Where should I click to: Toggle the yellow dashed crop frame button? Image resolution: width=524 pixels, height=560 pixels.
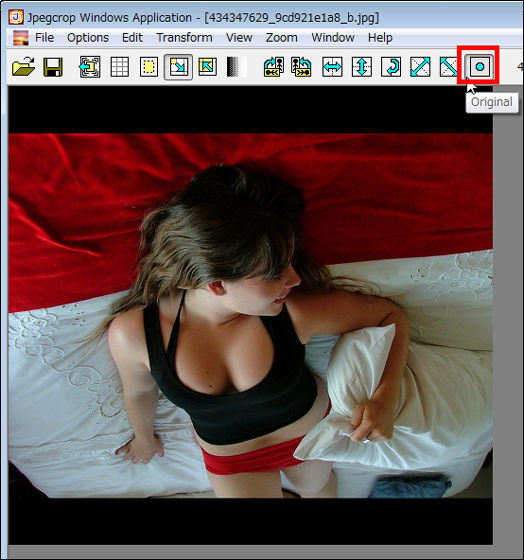point(149,67)
